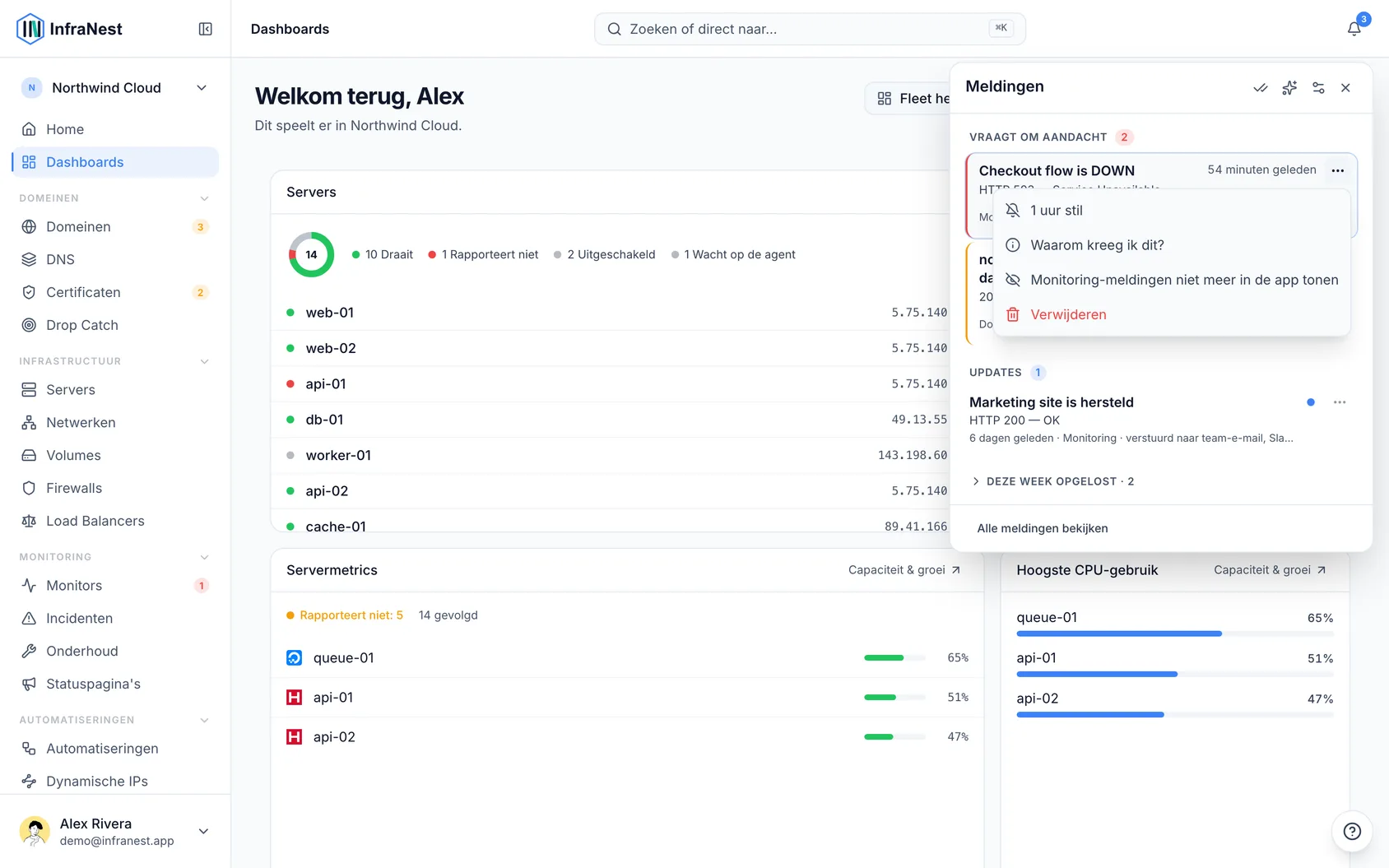Collapse the Infrastructuur sidebar section
The image size is (1389, 868).
tap(205, 361)
